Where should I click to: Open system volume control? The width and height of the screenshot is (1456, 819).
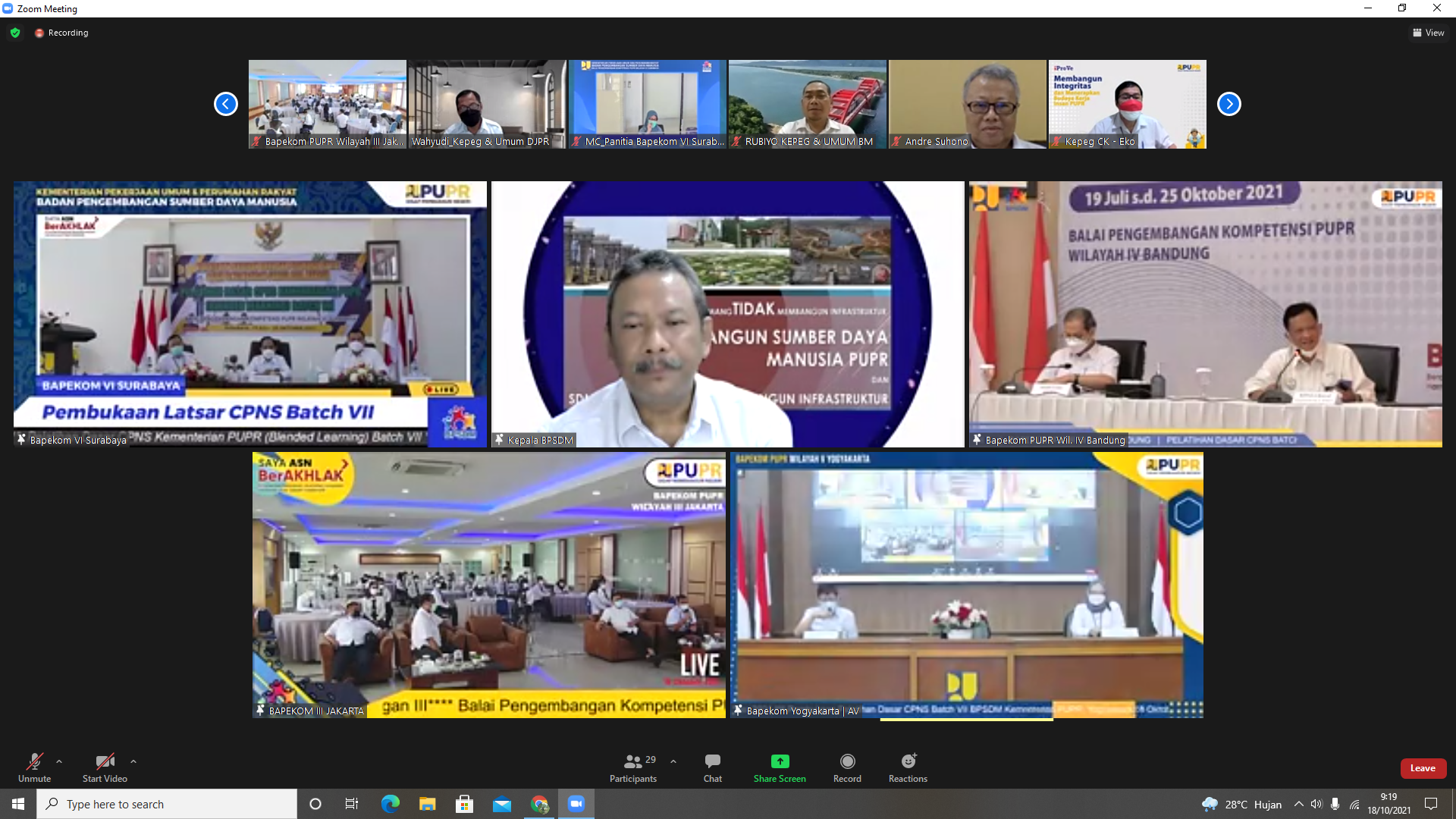pyautogui.click(x=1316, y=804)
